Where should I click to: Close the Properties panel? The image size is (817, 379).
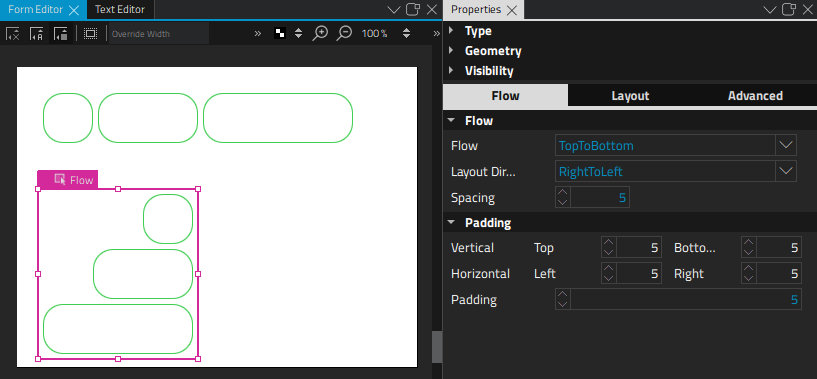click(808, 9)
